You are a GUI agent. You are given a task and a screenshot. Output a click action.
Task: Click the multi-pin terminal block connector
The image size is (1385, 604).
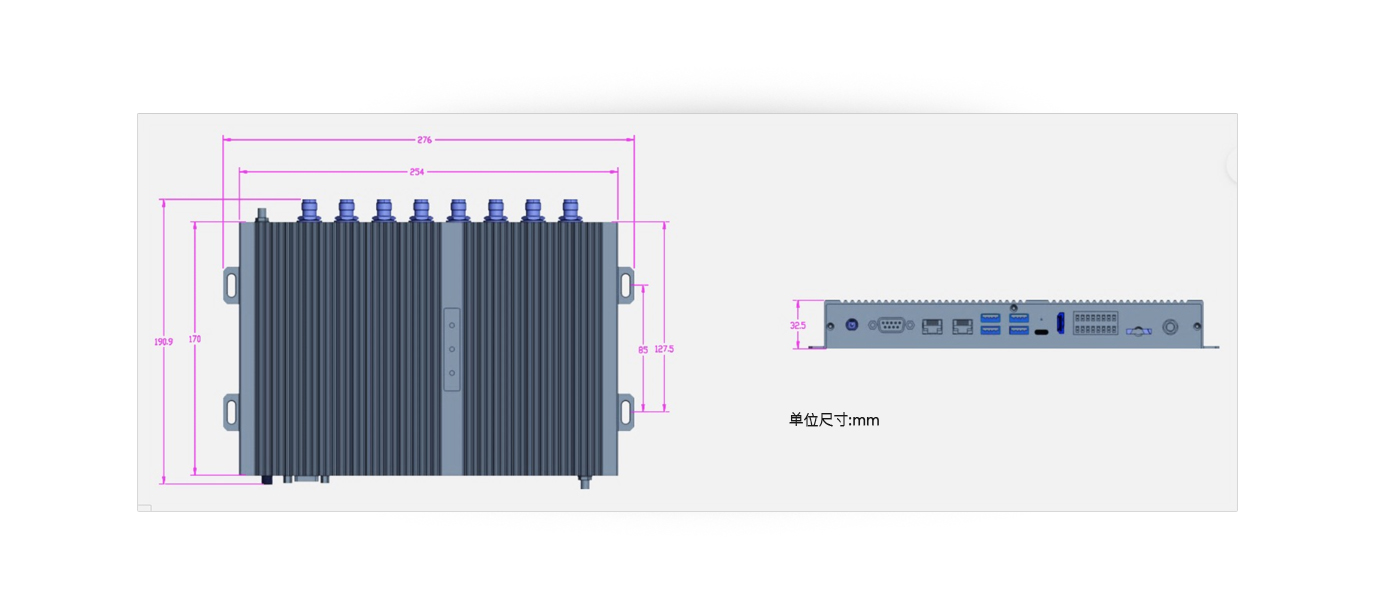[1095, 323]
